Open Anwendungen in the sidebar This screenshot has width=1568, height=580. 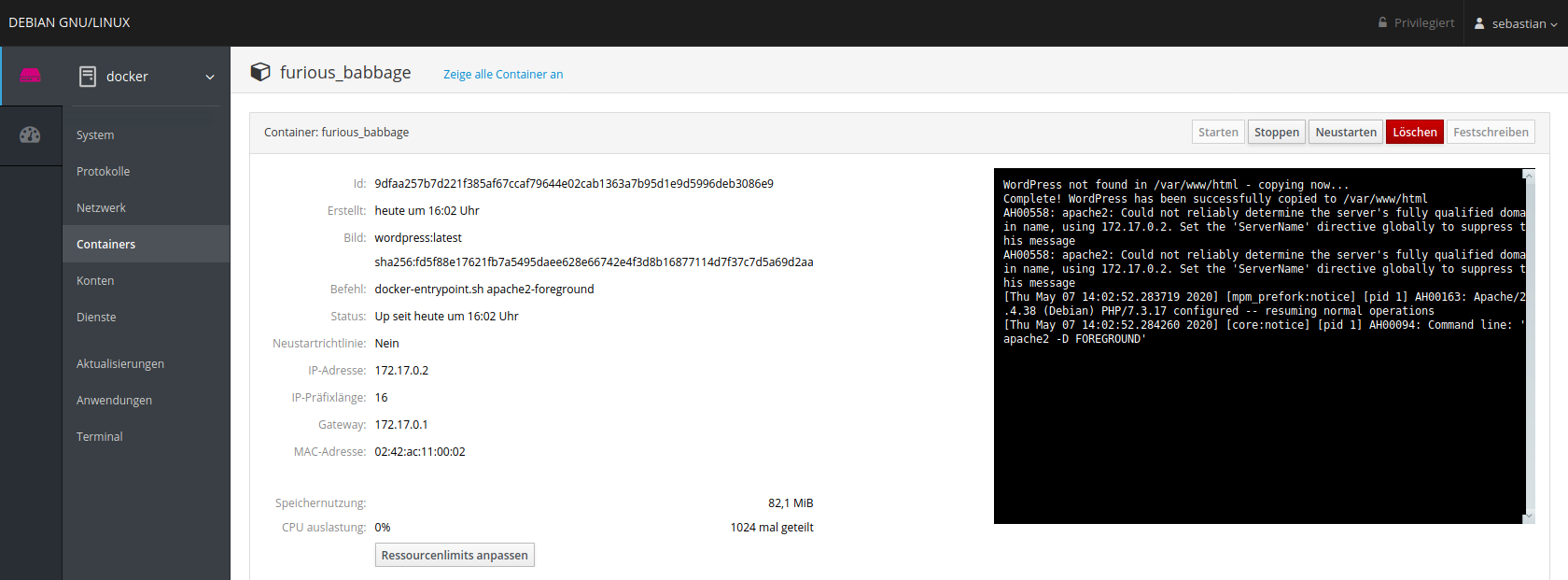point(146,400)
